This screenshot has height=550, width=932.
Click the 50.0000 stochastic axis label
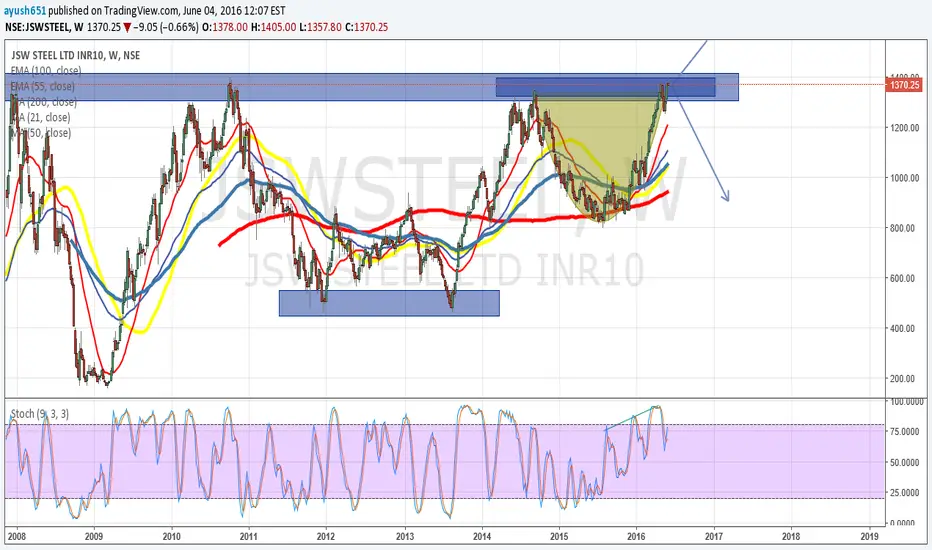click(x=907, y=462)
